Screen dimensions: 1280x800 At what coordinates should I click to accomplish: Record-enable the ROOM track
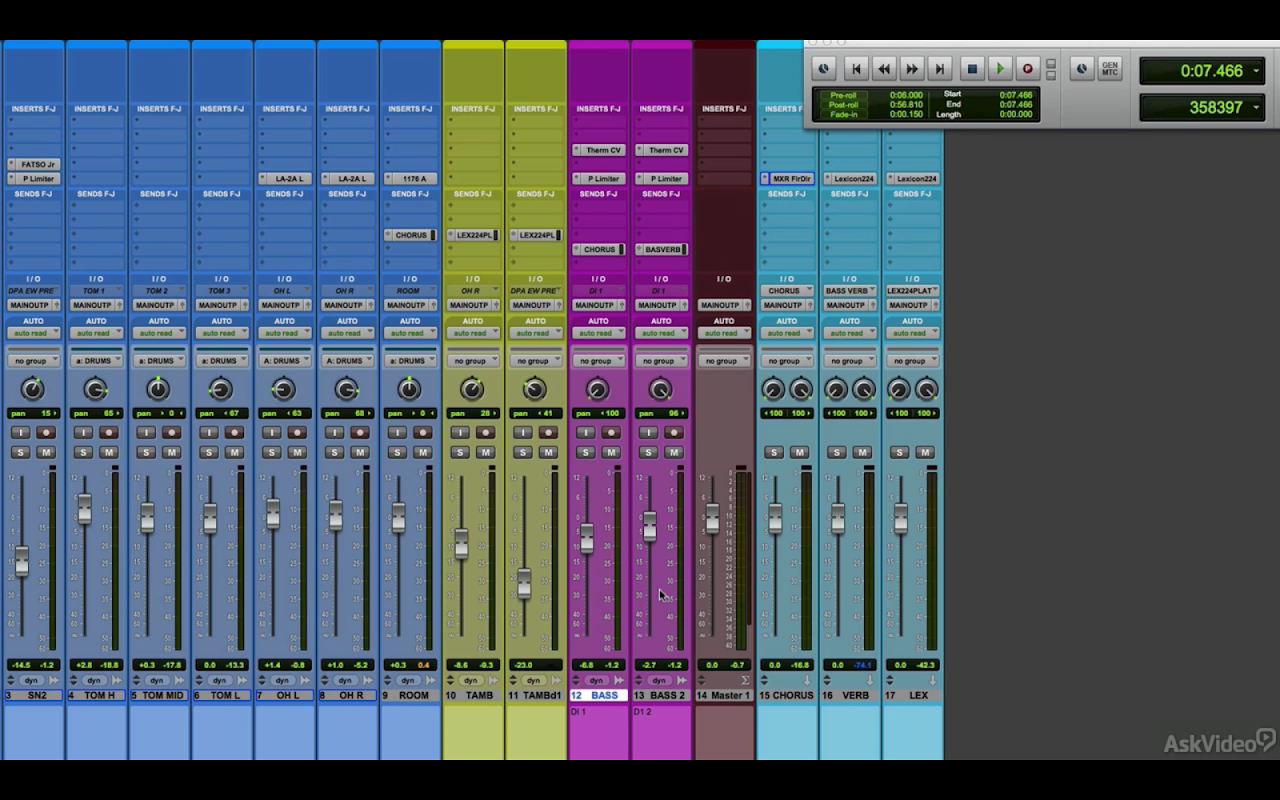pyautogui.click(x=422, y=433)
